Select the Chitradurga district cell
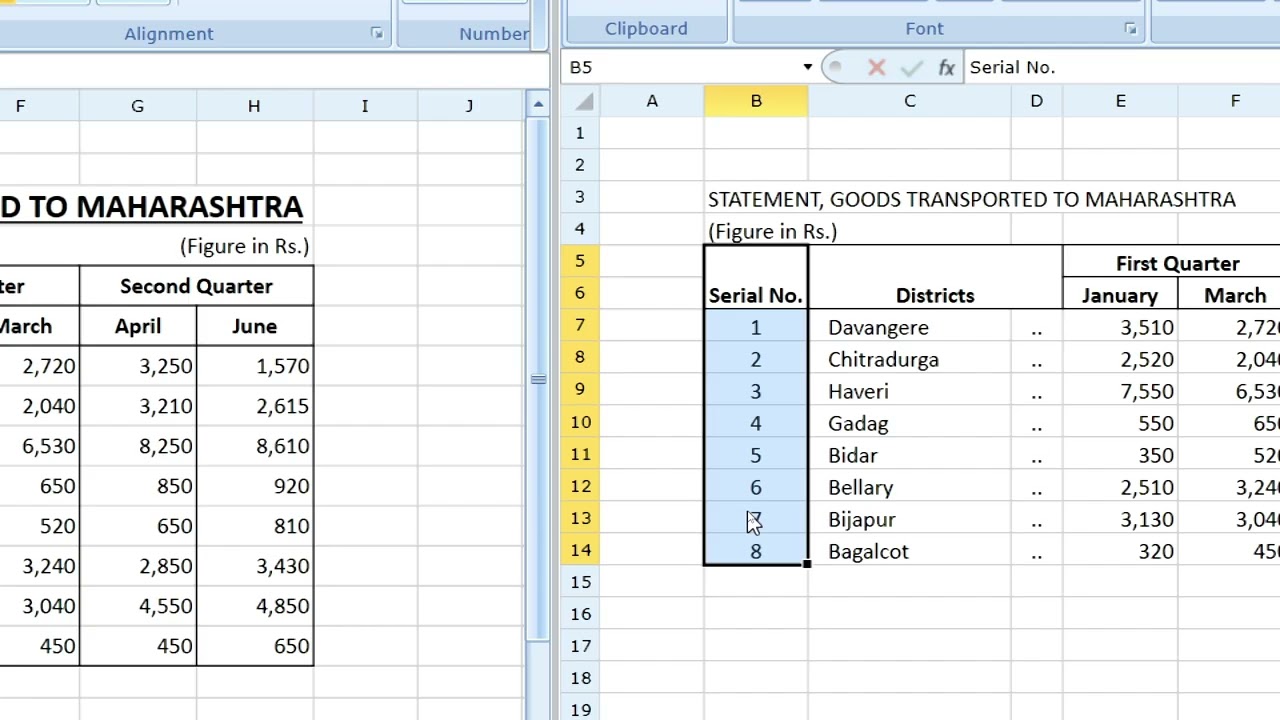Image resolution: width=1280 pixels, height=720 pixels. [910, 359]
